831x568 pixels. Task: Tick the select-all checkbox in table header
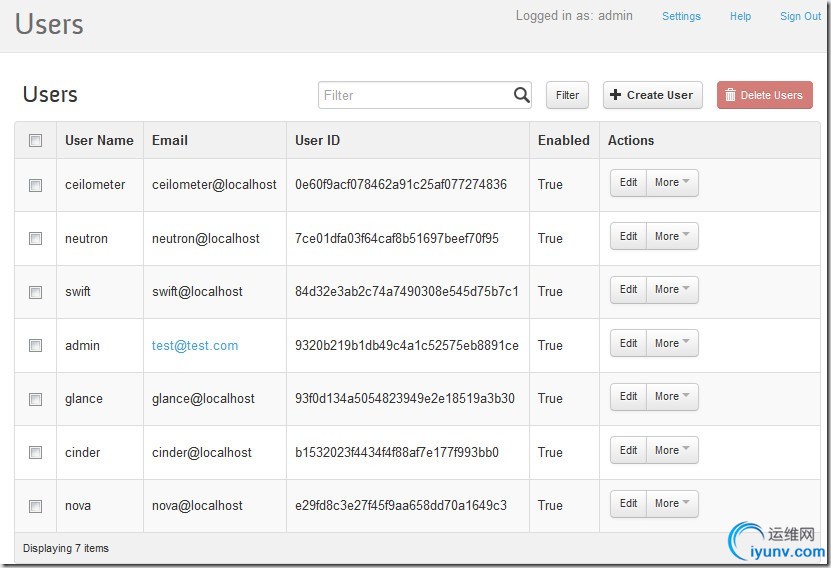point(36,141)
